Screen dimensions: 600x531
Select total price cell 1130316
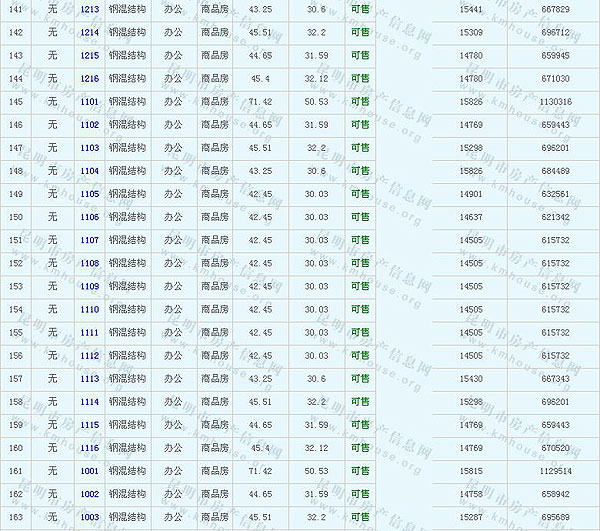click(x=555, y=102)
